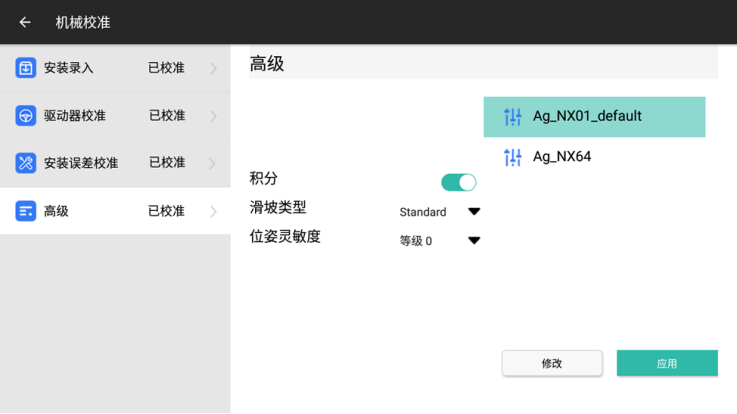
Task: Click the back arrow in header
Action: pyautogui.click(x=25, y=22)
